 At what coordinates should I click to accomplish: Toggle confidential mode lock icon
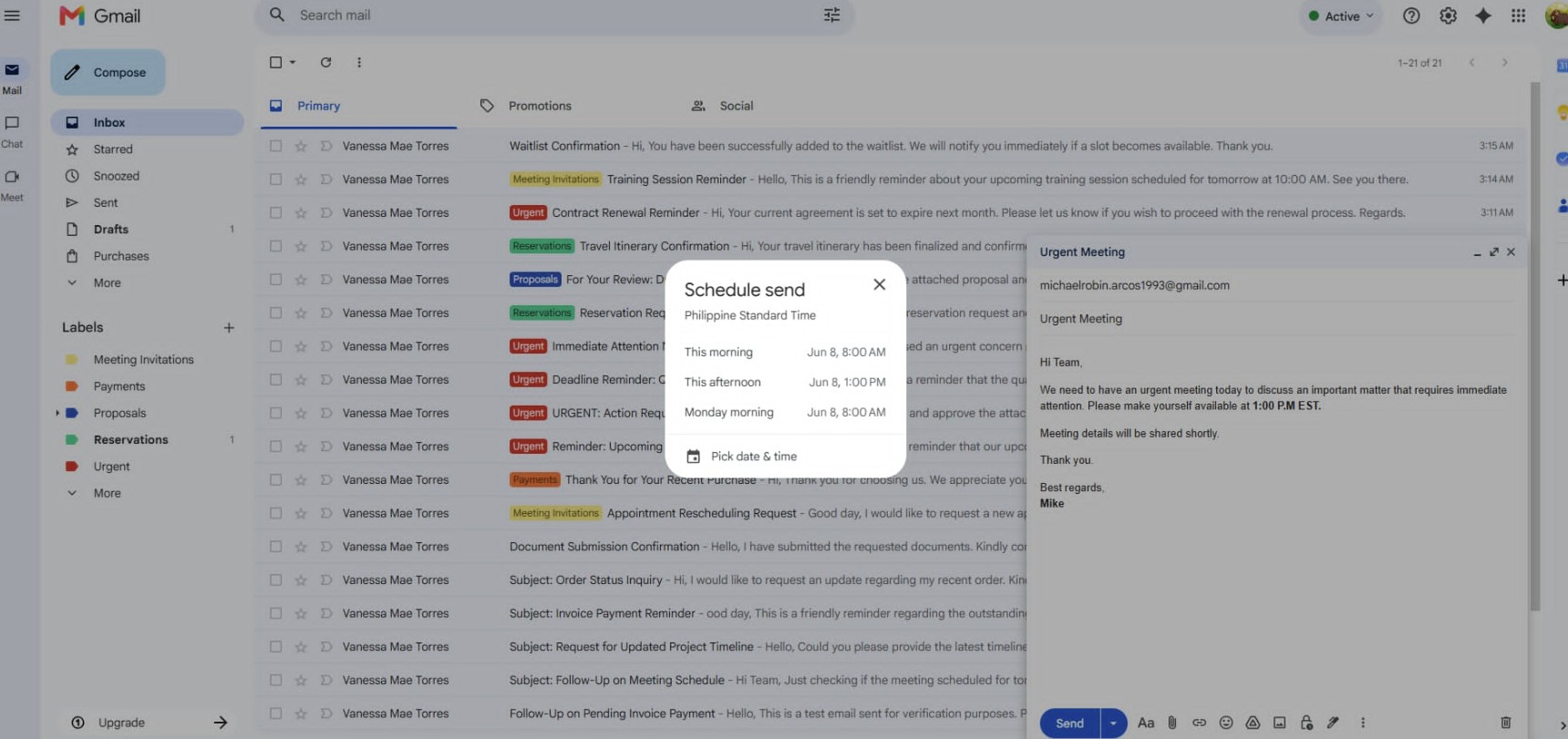[x=1306, y=723]
